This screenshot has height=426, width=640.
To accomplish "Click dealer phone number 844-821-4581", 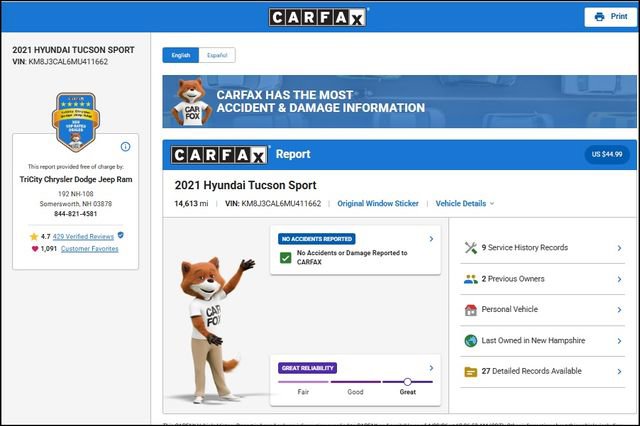I will (76, 214).
